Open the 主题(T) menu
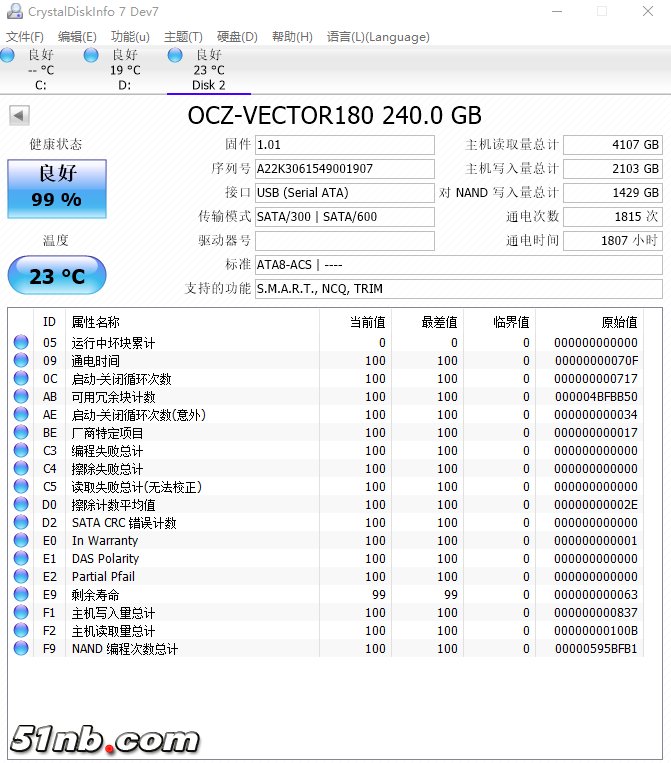This screenshot has width=671, height=763. click(x=183, y=37)
